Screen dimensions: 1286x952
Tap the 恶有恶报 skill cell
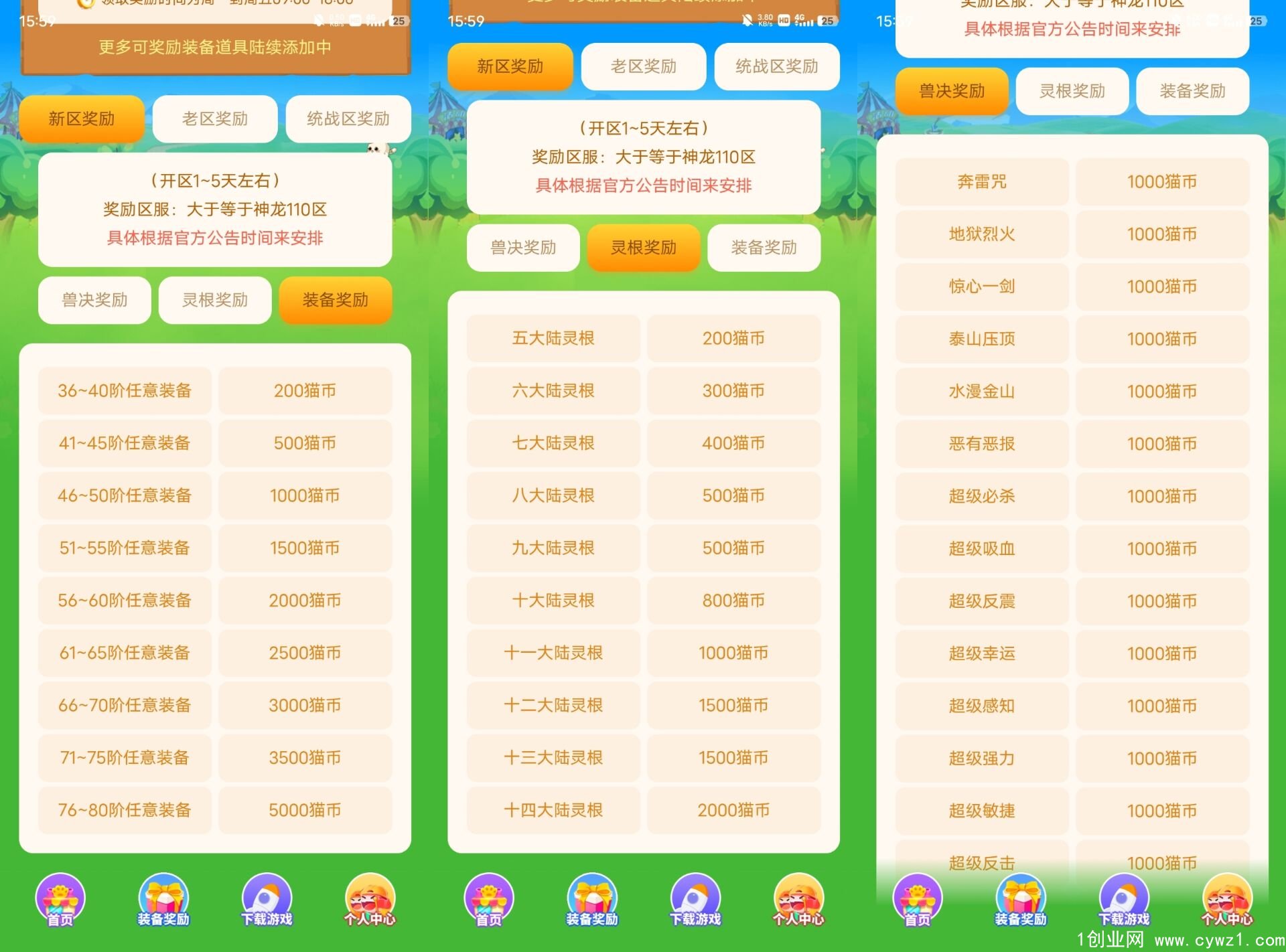click(982, 444)
